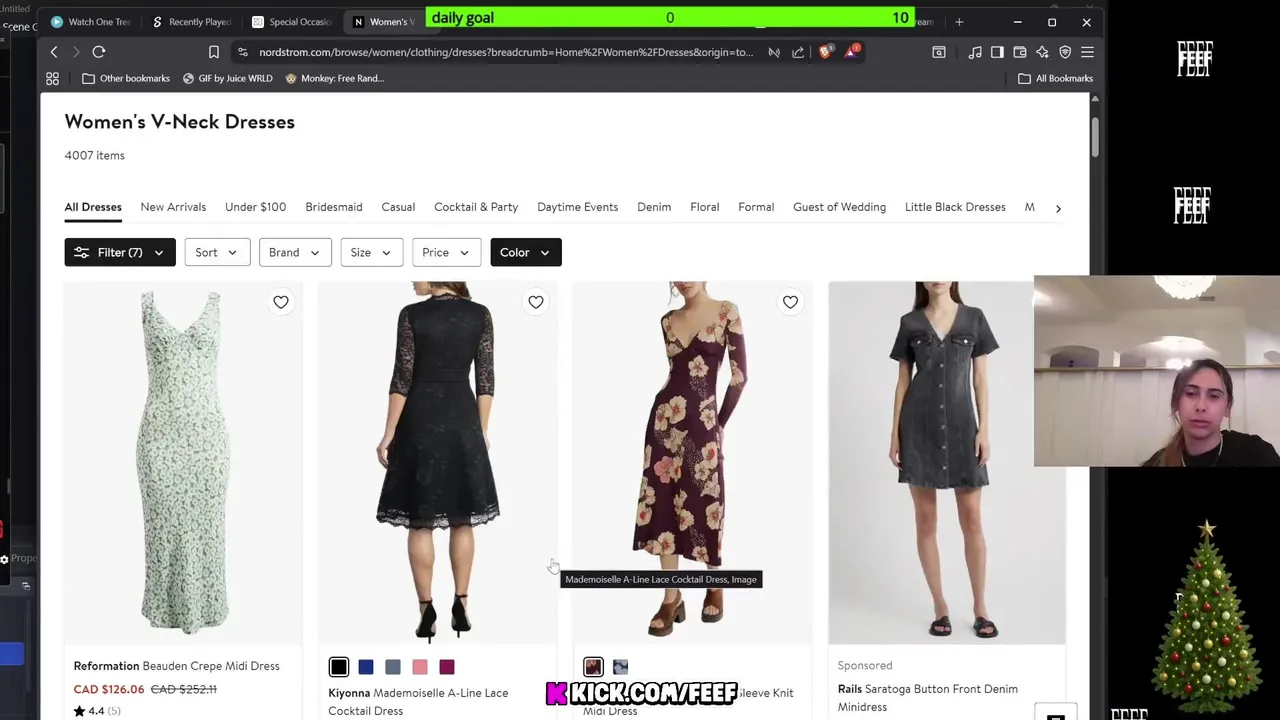Select gray swatch for Kiyonna dress
The width and height of the screenshot is (1280, 720).
(x=393, y=667)
